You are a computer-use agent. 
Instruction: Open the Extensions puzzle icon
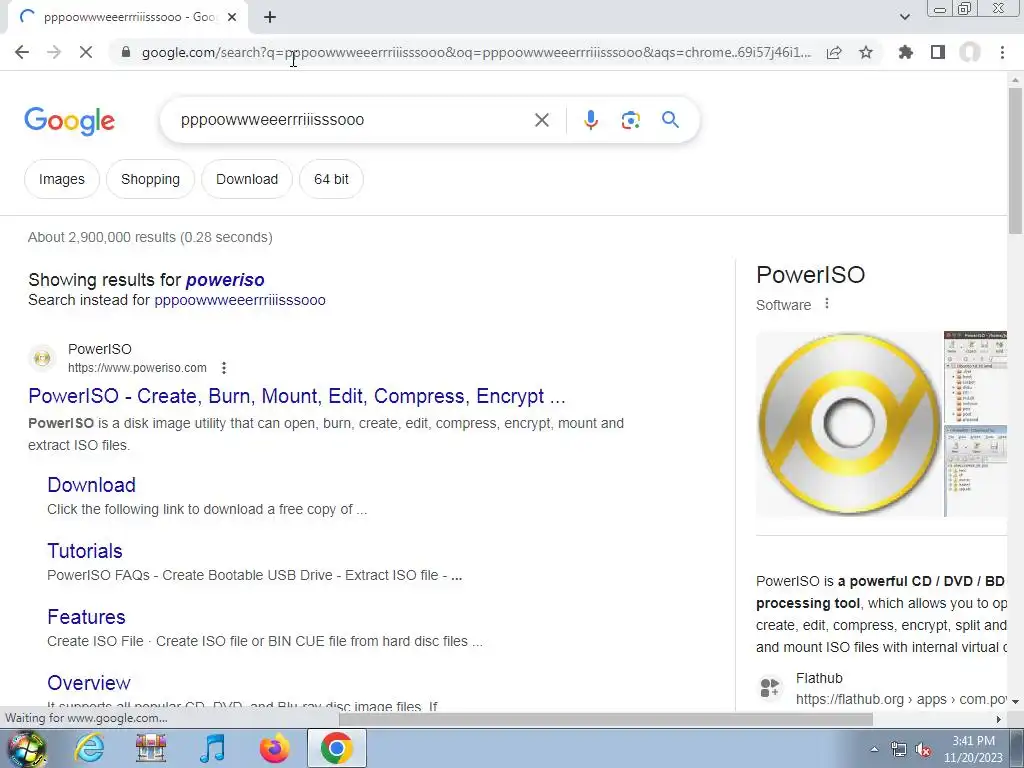[x=905, y=52]
